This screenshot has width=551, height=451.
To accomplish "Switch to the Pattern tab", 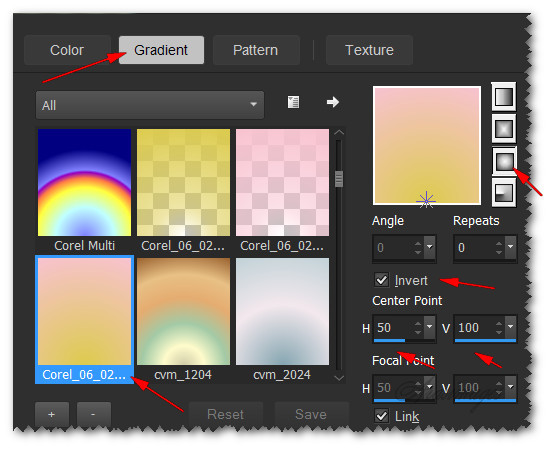I will 256,50.
